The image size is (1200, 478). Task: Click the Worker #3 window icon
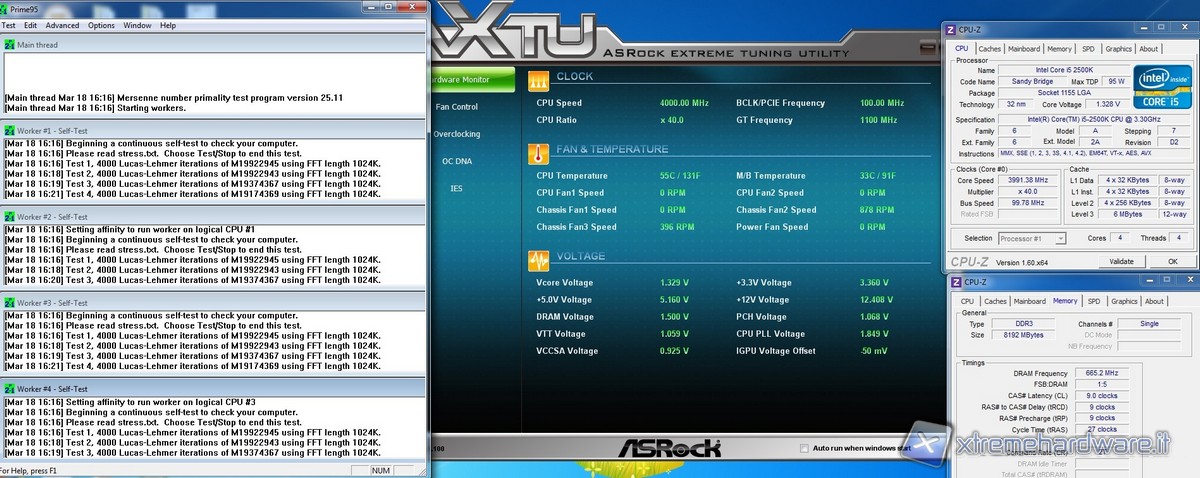click(10, 303)
